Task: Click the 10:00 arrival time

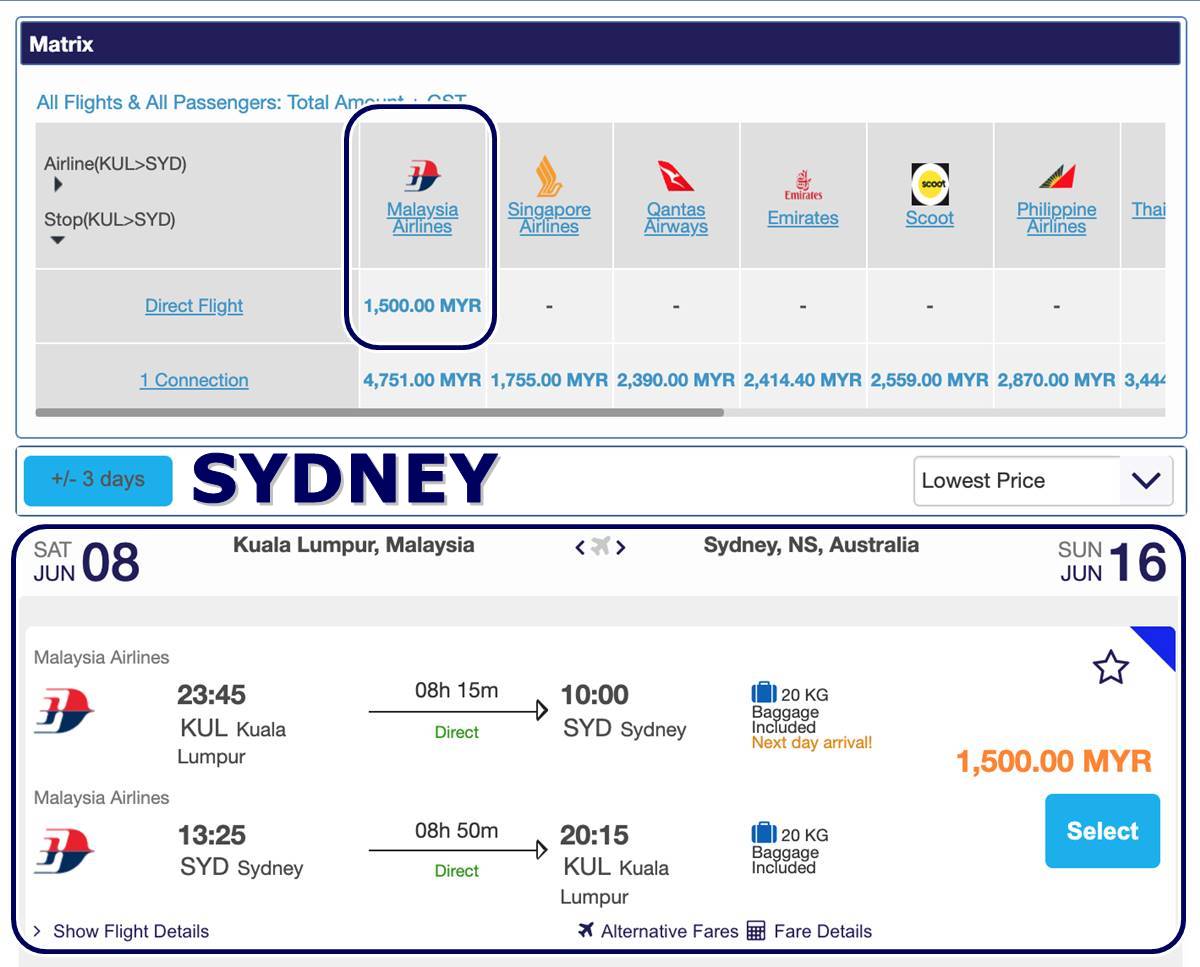Action: pos(595,695)
